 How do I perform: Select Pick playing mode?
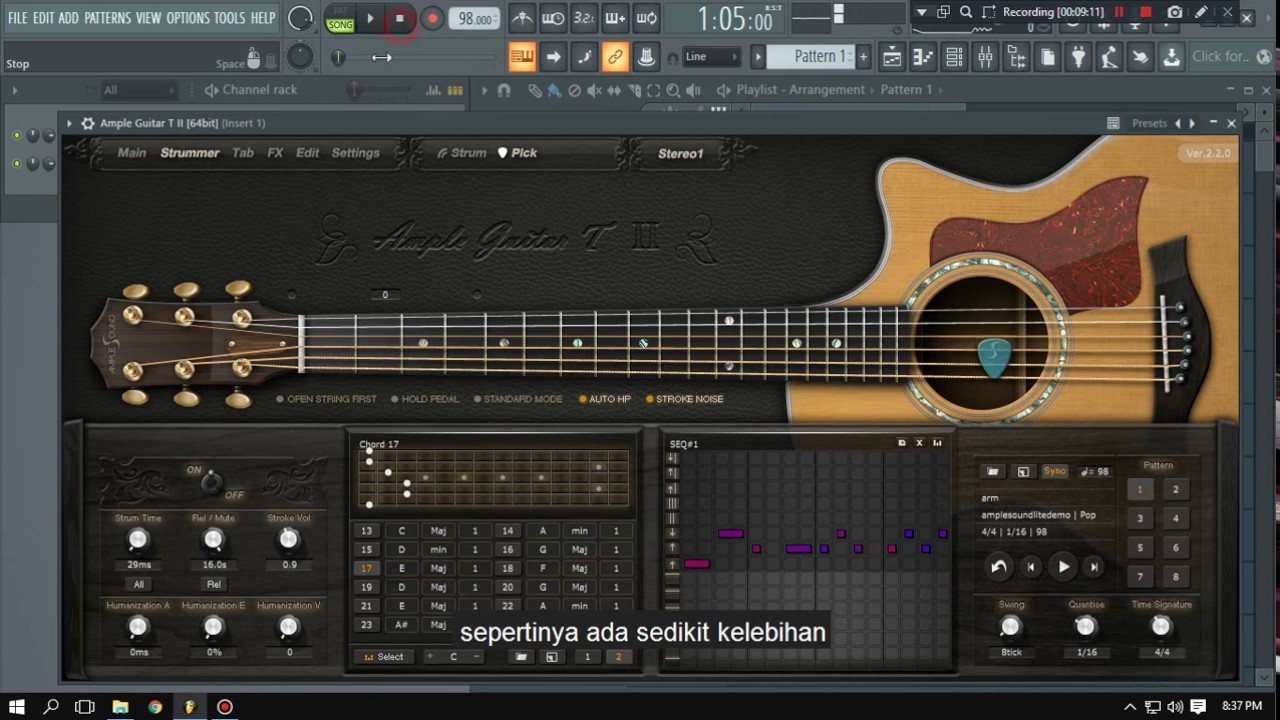(x=518, y=153)
